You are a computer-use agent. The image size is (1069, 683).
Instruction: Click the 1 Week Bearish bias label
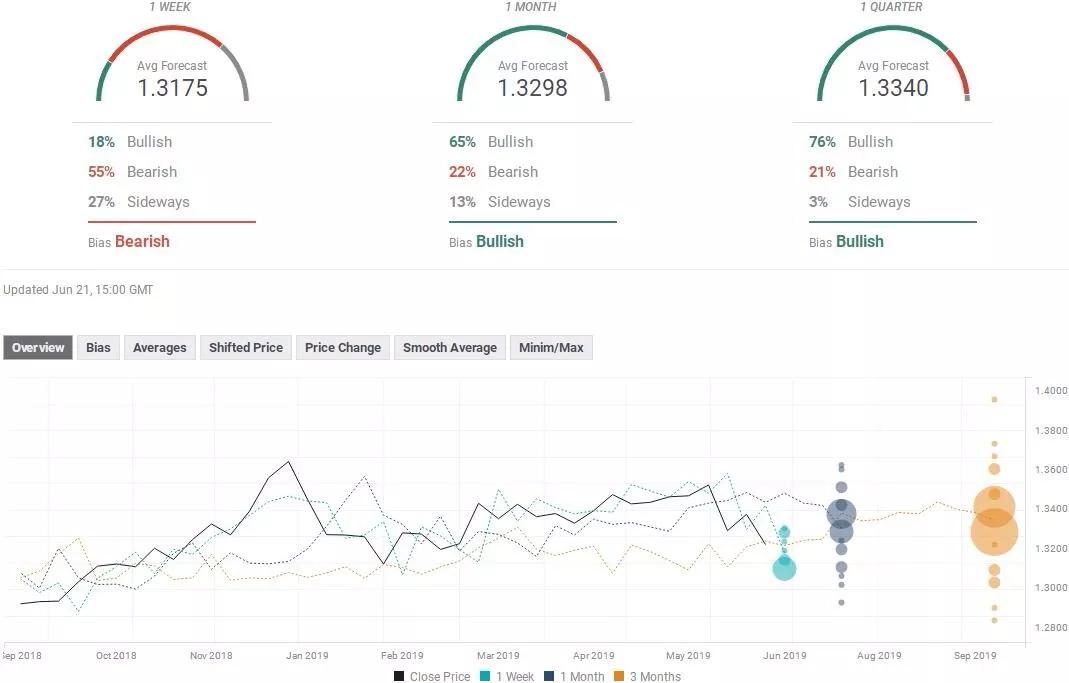pos(142,241)
